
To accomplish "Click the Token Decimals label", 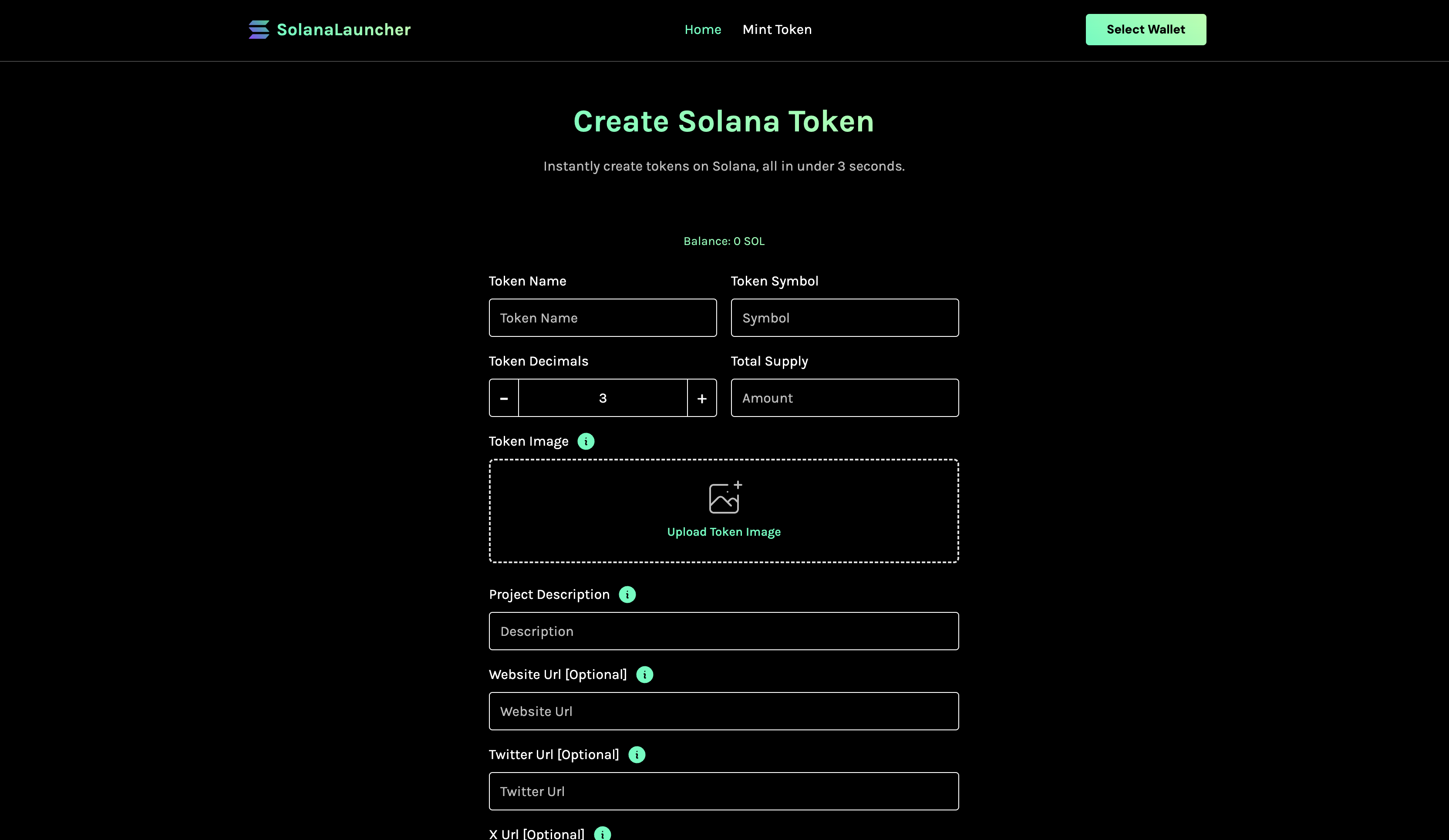I will click(x=538, y=361).
